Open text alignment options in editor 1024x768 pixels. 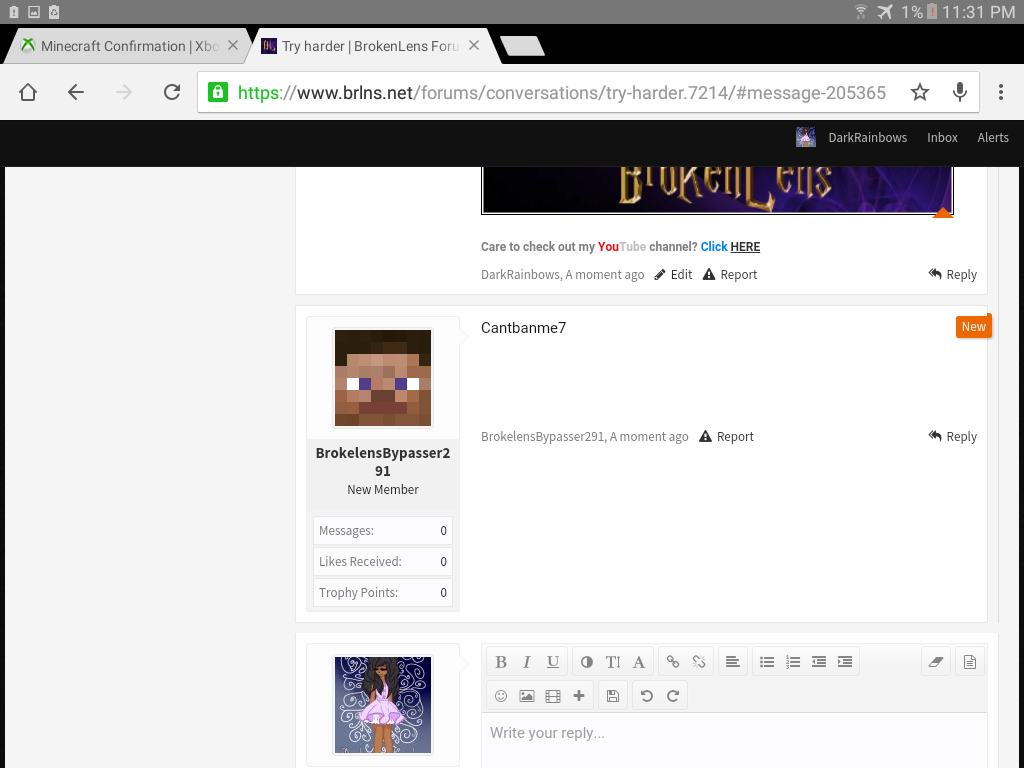pyautogui.click(x=733, y=662)
